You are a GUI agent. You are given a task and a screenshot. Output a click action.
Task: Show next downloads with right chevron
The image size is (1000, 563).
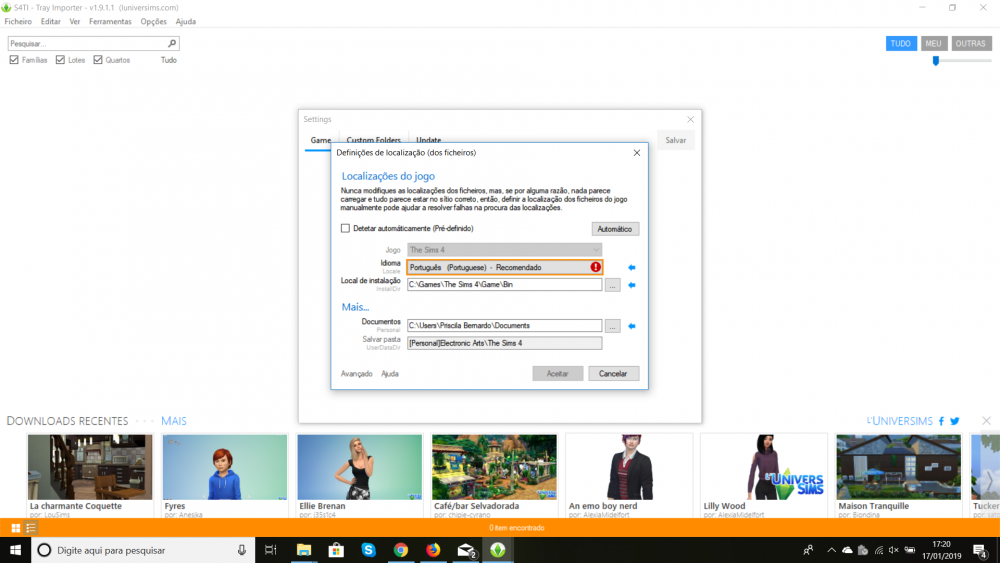pyautogui.click(x=990, y=481)
